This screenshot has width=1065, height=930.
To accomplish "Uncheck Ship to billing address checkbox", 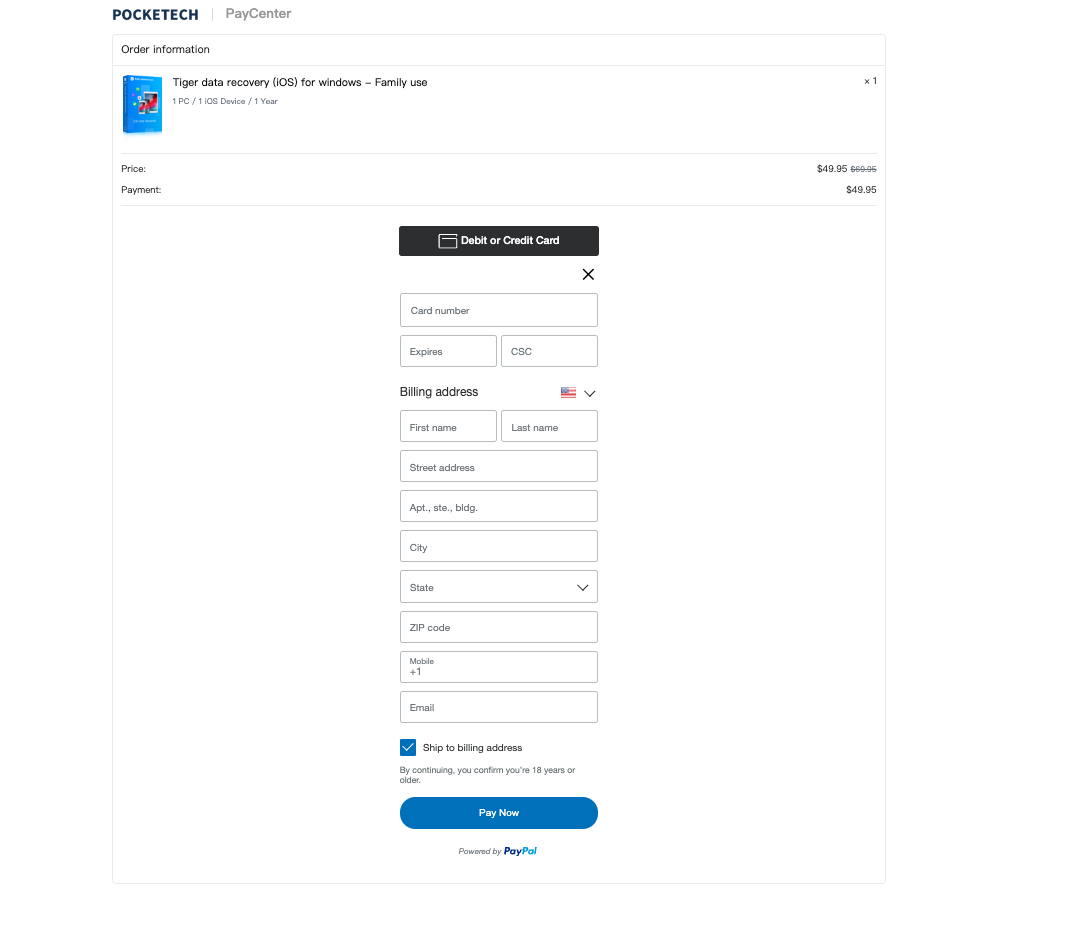I will 408,747.
